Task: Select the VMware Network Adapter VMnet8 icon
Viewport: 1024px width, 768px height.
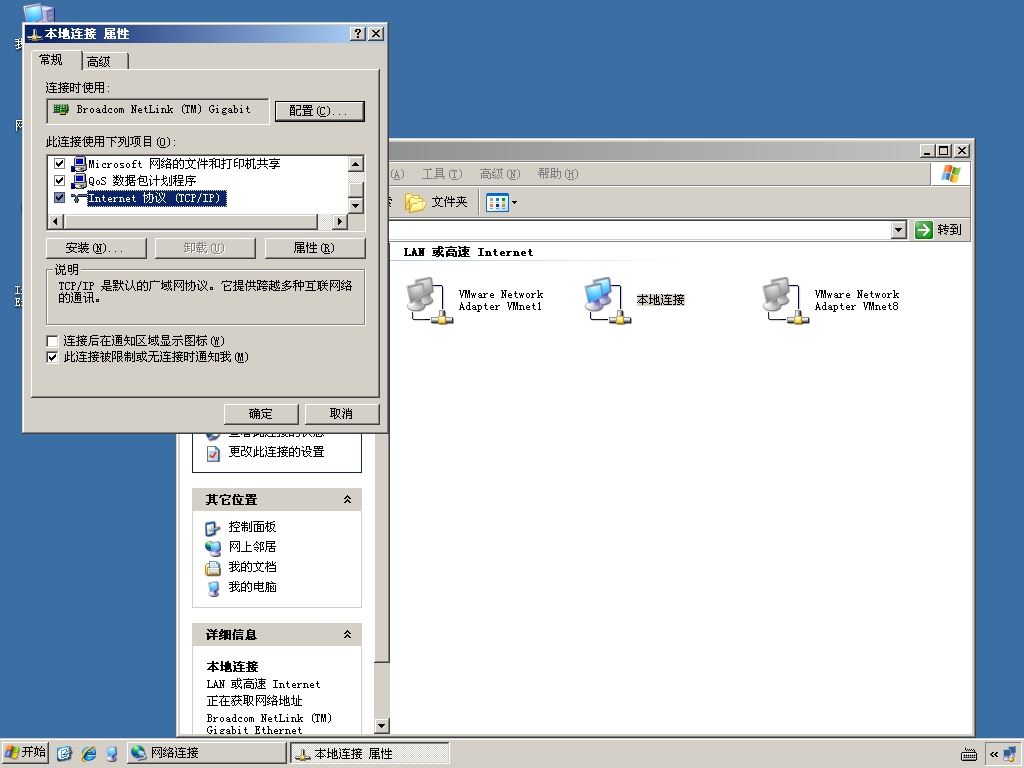Action: (x=785, y=300)
